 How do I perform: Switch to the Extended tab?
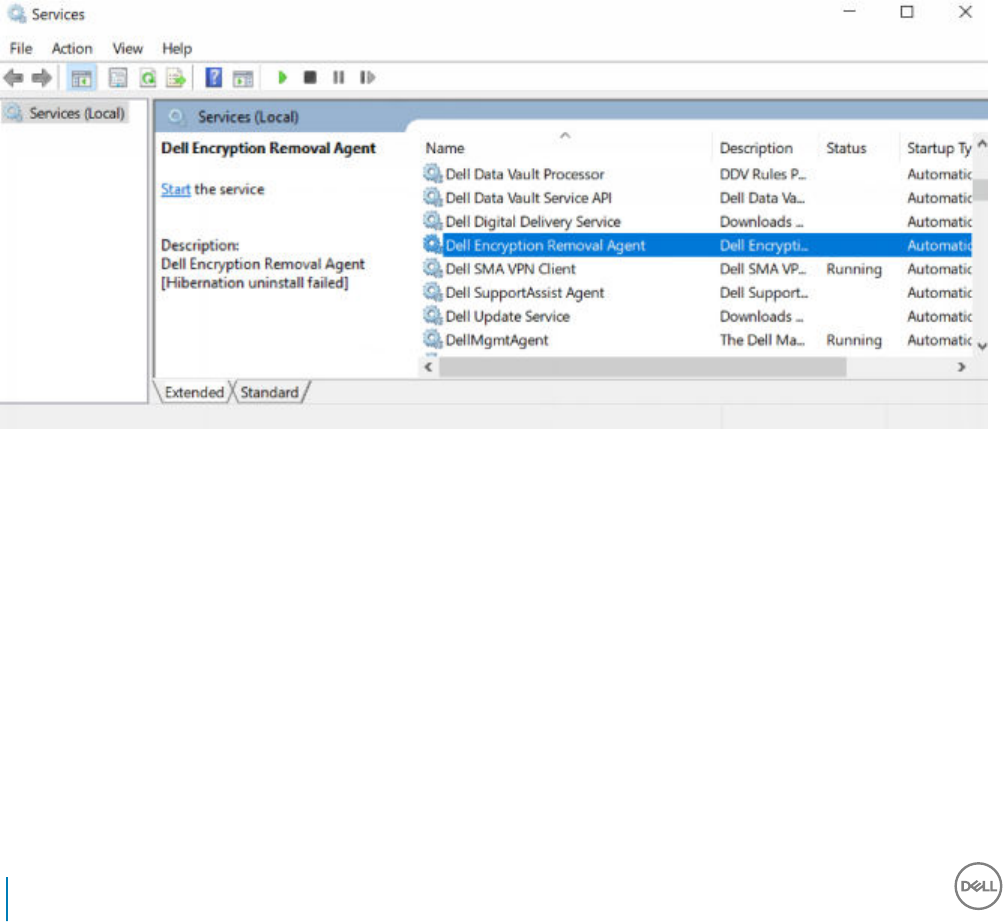pyautogui.click(x=194, y=392)
